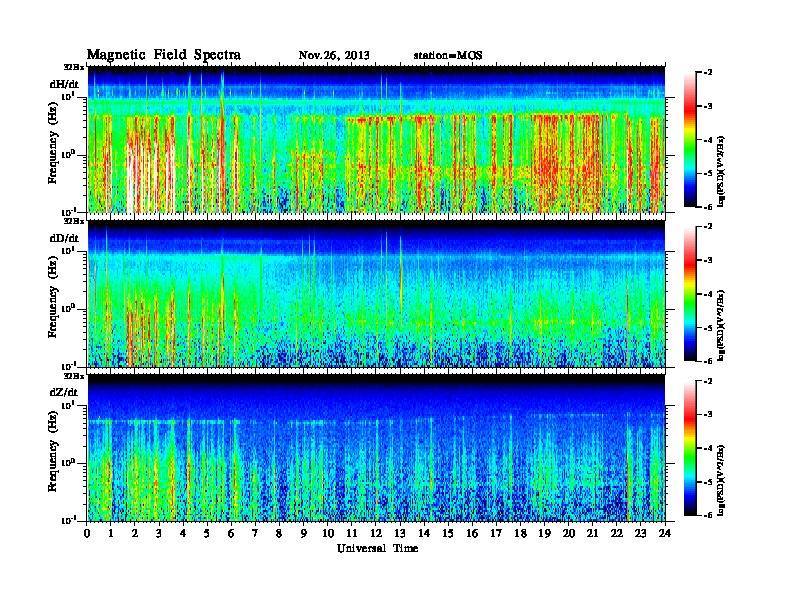Click the 32Hz tick label of dH/dt panel
This screenshot has width=792, height=612.
(x=74, y=67)
